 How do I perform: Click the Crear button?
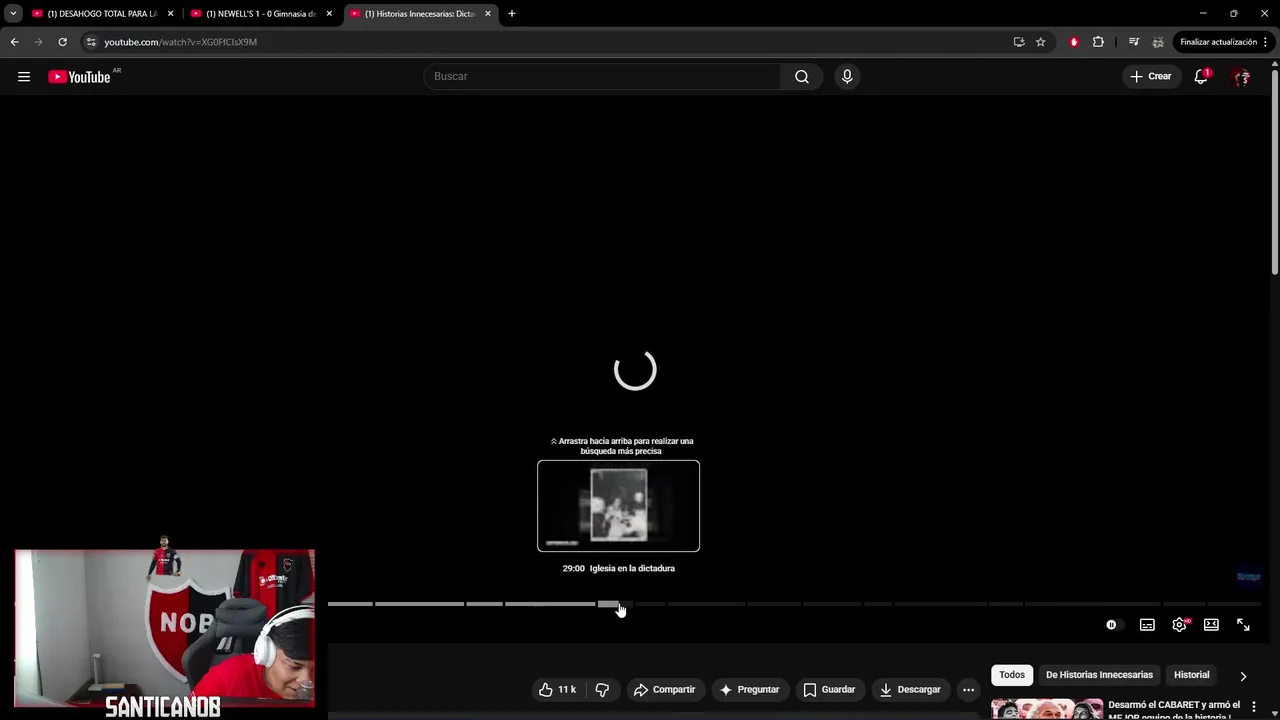click(x=1151, y=77)
